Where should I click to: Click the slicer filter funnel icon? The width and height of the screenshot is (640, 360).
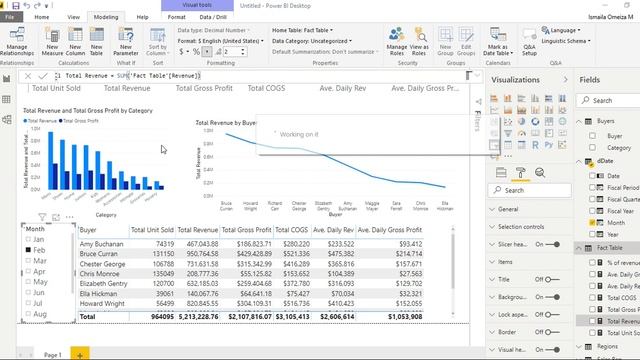[42, 217]
